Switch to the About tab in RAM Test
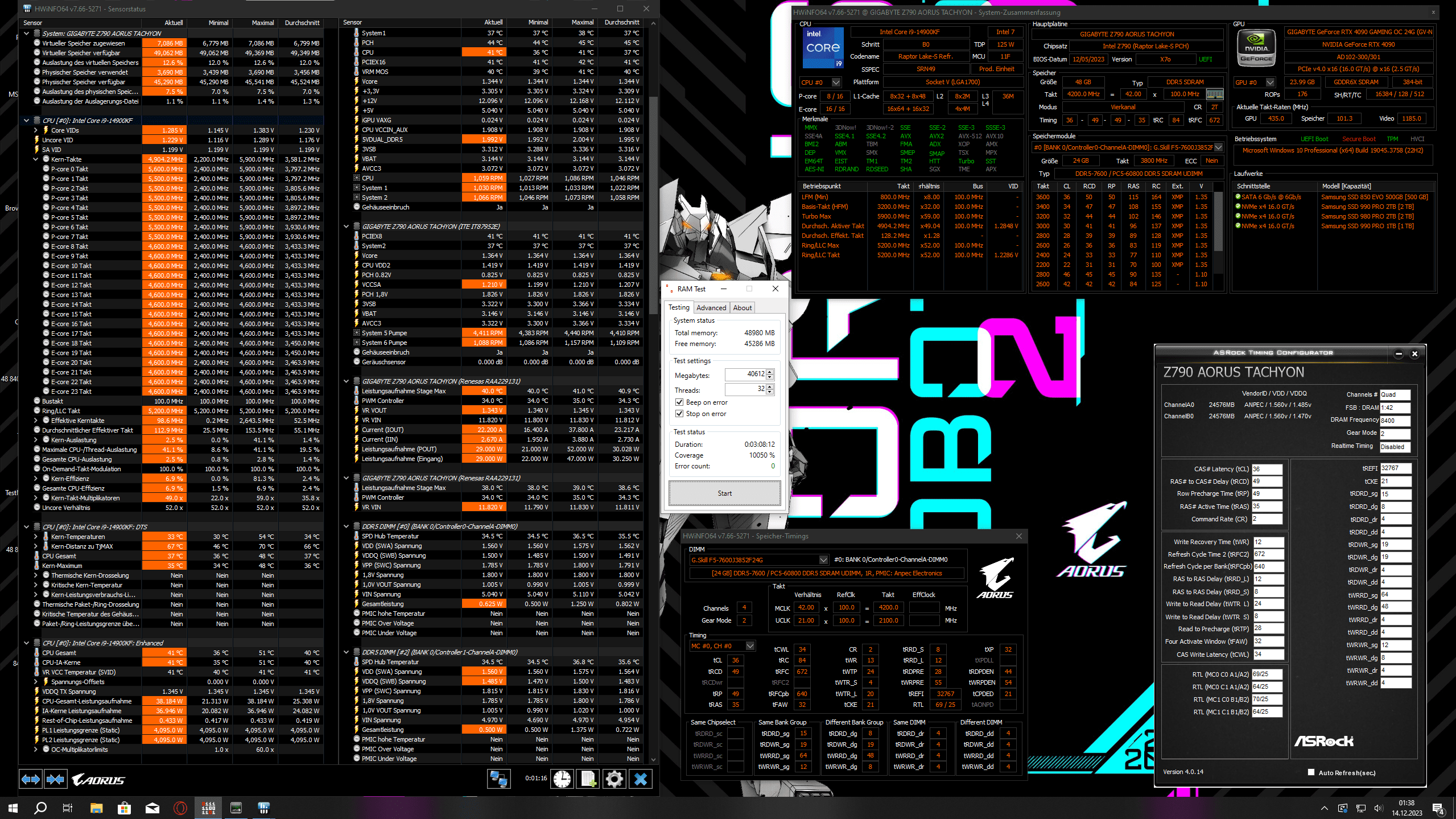This screenshot has width=1456, height=819. pyautogui.click(x=743, y=308)
